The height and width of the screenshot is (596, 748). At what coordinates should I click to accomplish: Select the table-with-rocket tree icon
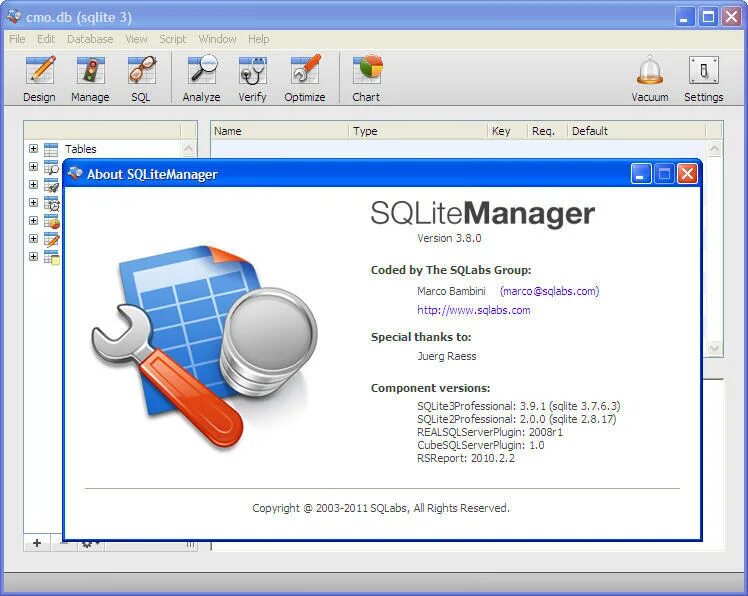(51, 185)
